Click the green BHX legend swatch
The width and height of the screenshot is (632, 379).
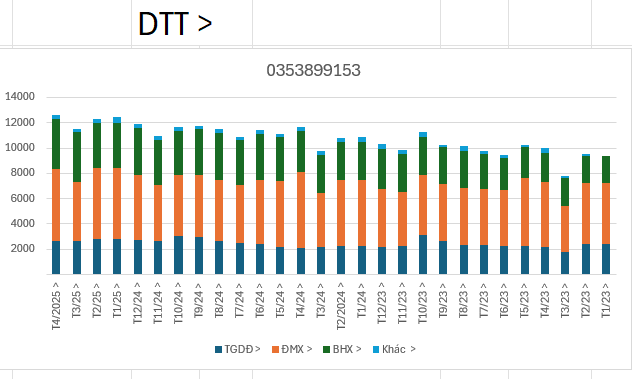click(326, 350)
